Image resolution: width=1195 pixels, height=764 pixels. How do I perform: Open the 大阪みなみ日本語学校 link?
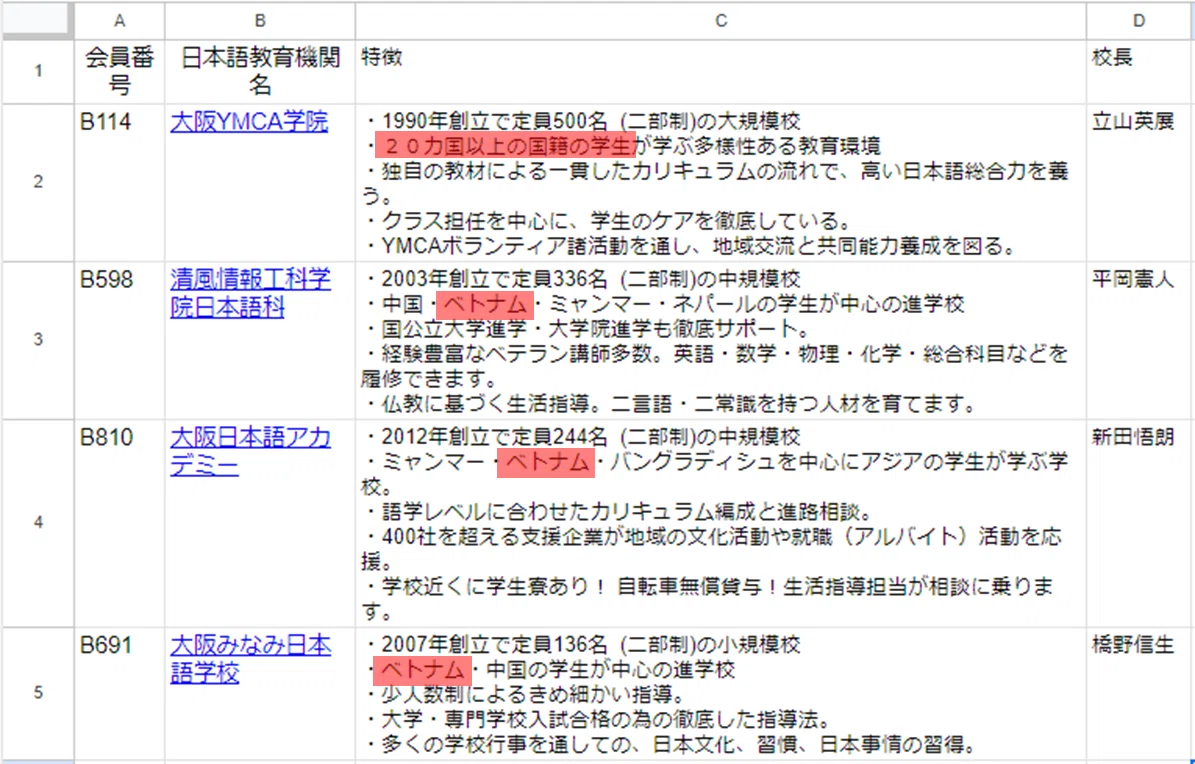pos(250,659)
